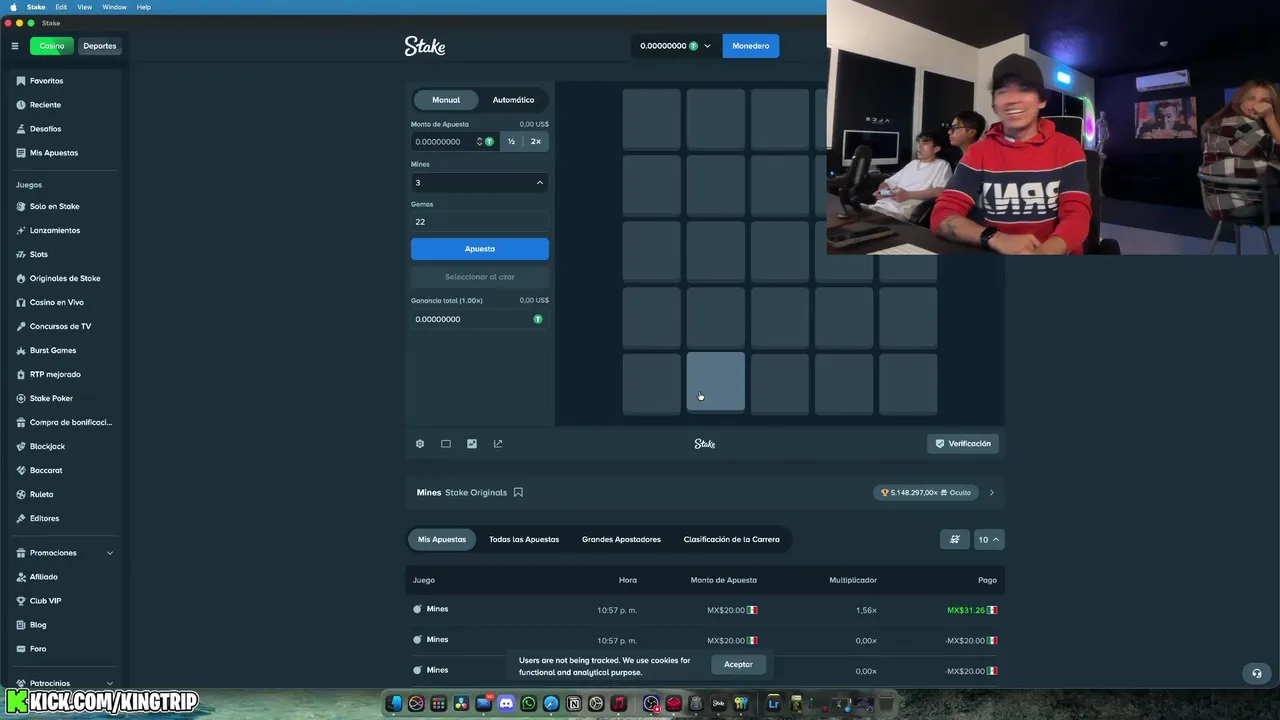1280x720 pixels.
Task: Click the Verificación button
Action: [963, 444]
